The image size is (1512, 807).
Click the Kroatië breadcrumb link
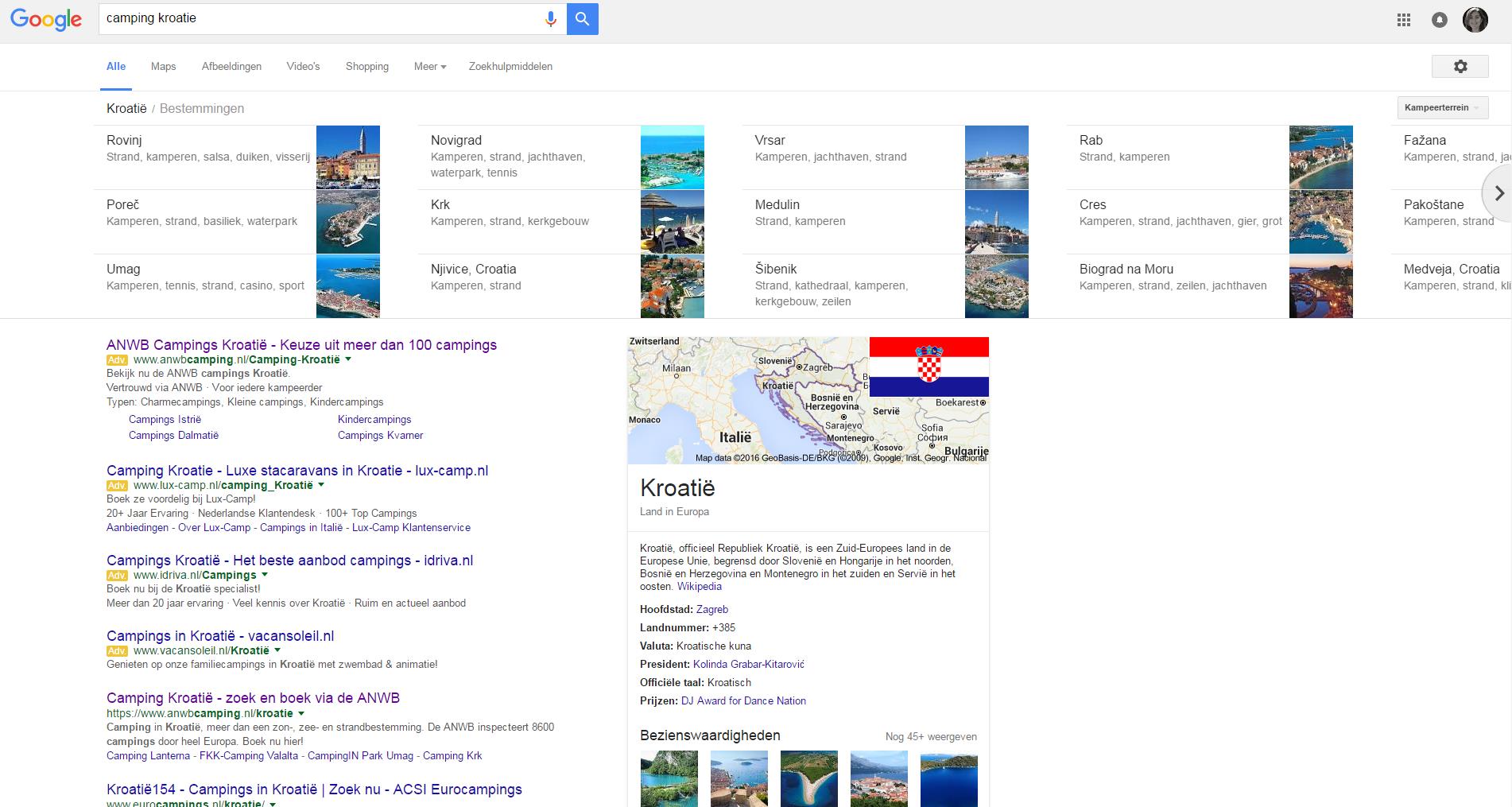pyautogui.click(x=126, y=108)
